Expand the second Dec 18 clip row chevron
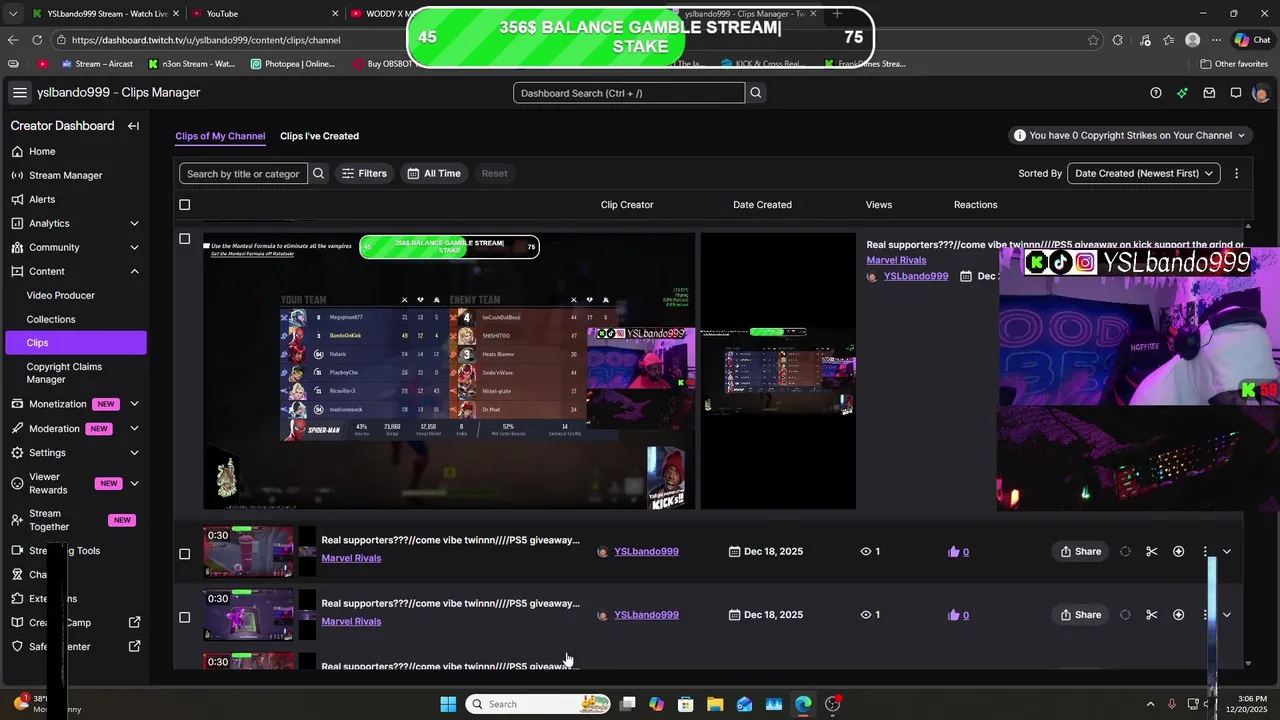The height and width of the screenshot is (720, 1280). click(1227, 615)
